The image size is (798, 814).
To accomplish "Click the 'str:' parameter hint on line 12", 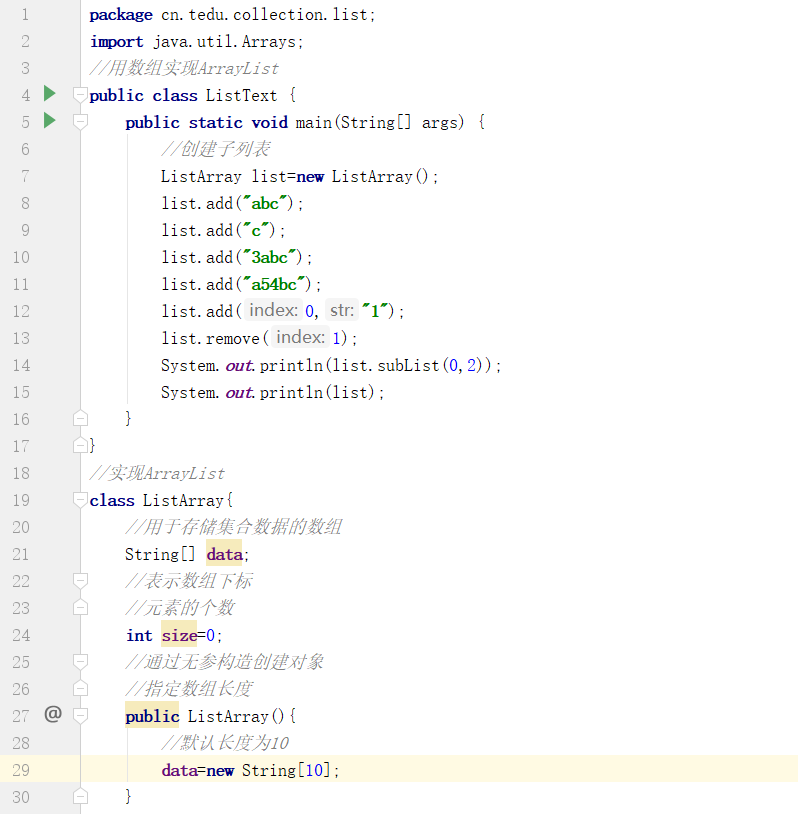I will (x=342, y=310).
